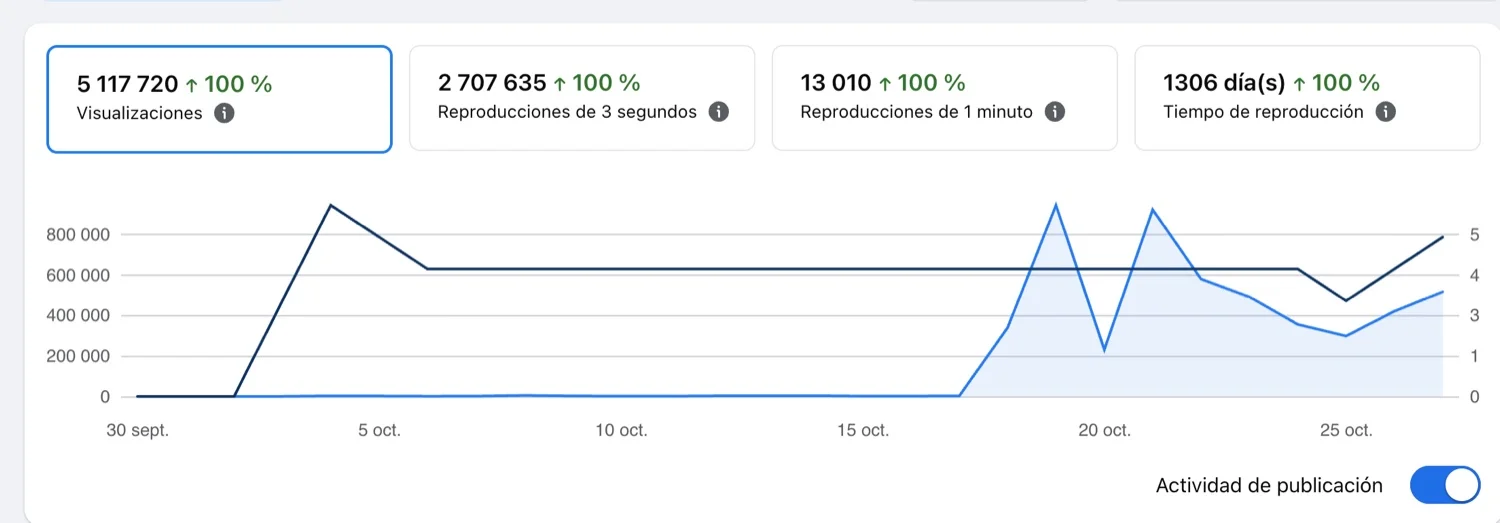Click the right axis value 5

click(1475, 235)
